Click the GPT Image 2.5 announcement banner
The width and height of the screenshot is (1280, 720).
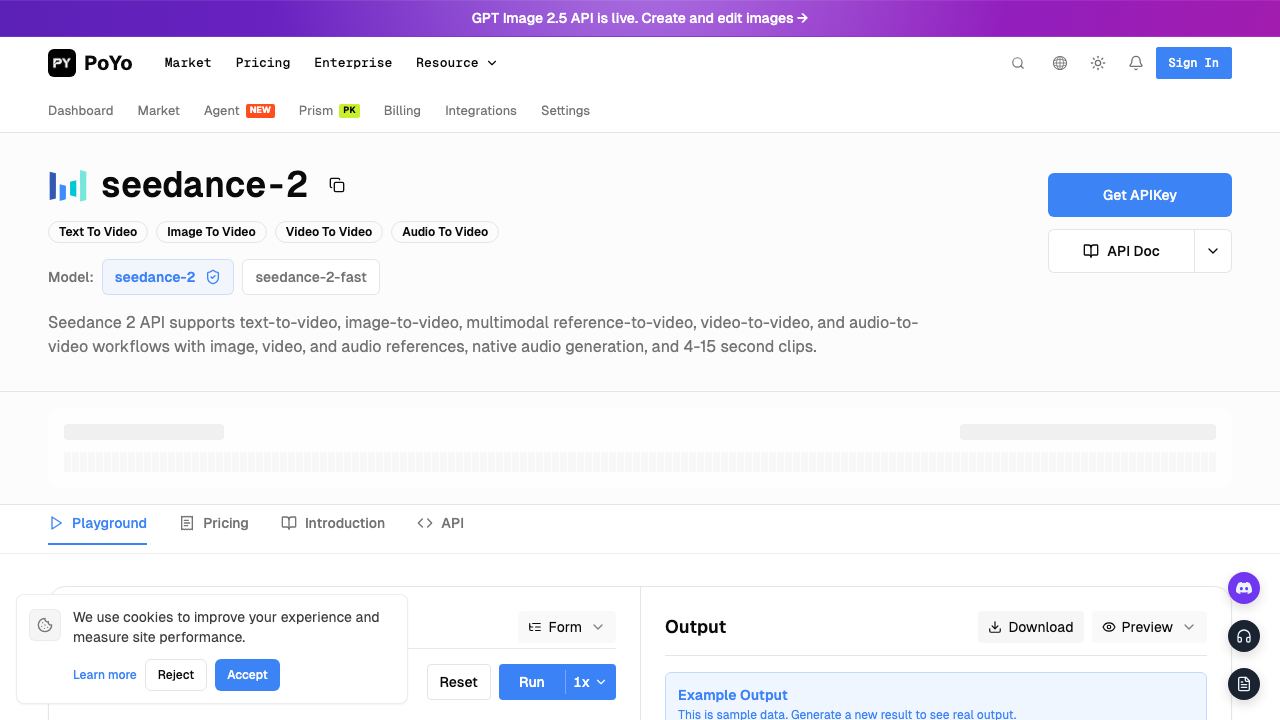[x=640, y=18]
